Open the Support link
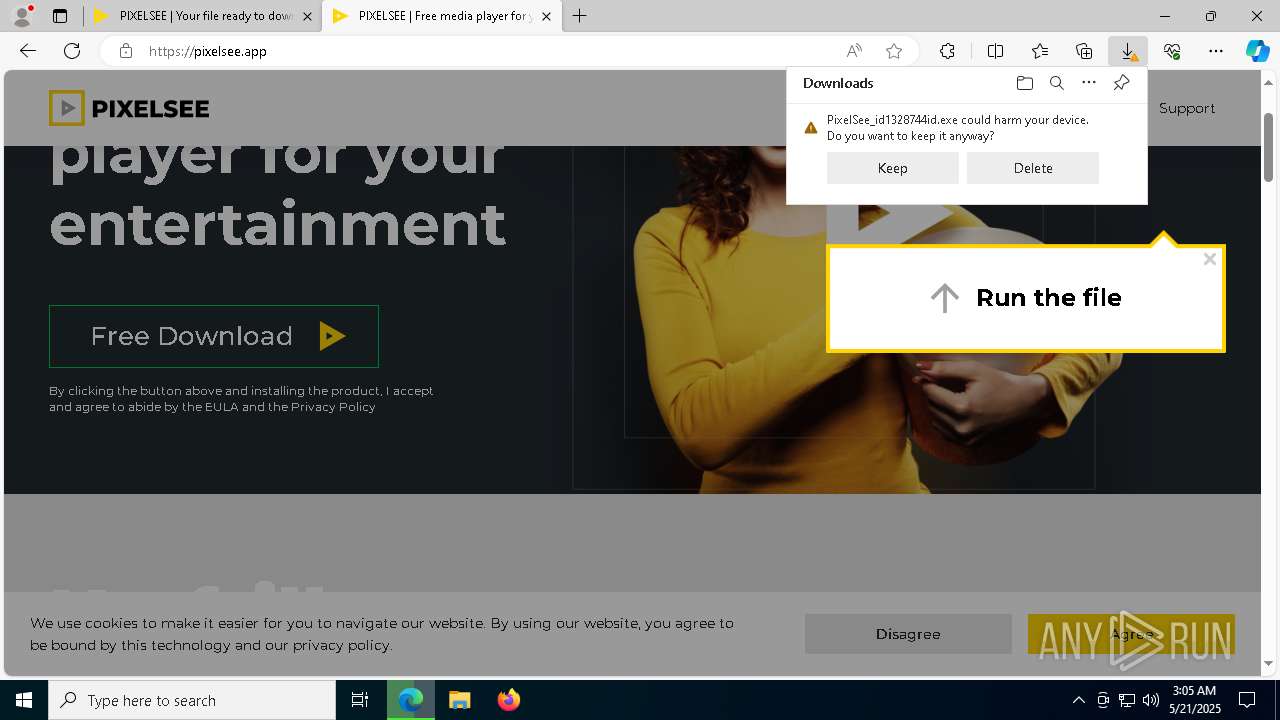 tap(1187, 108)
